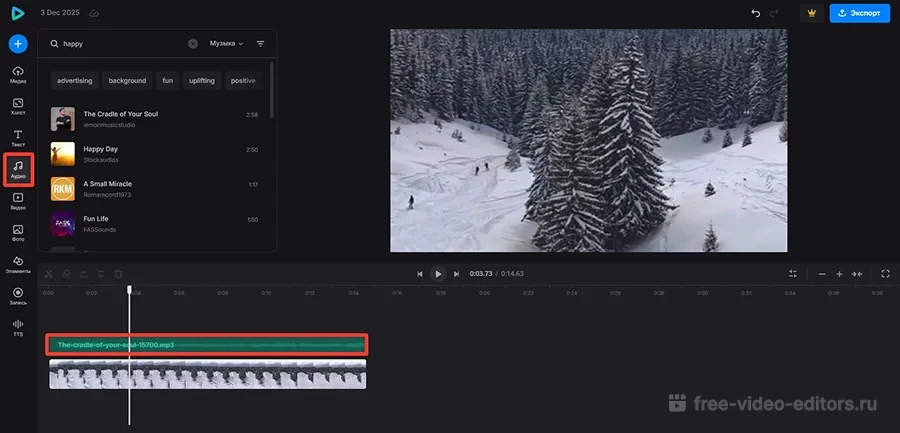Screen dimensions: 900x433
Task: Click the blue plus add button
Action: tap(18, 44)
